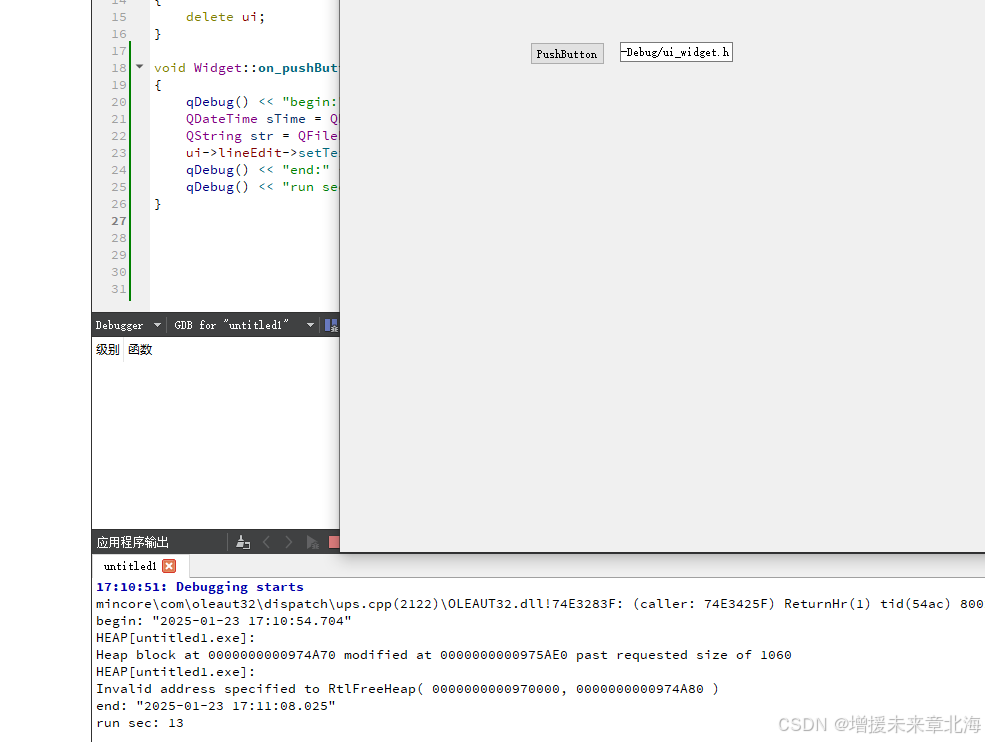The width and height of the screenshot is (985, 742).
Task: Select the untitled1 output tab
Action: [x=130, y=566]
